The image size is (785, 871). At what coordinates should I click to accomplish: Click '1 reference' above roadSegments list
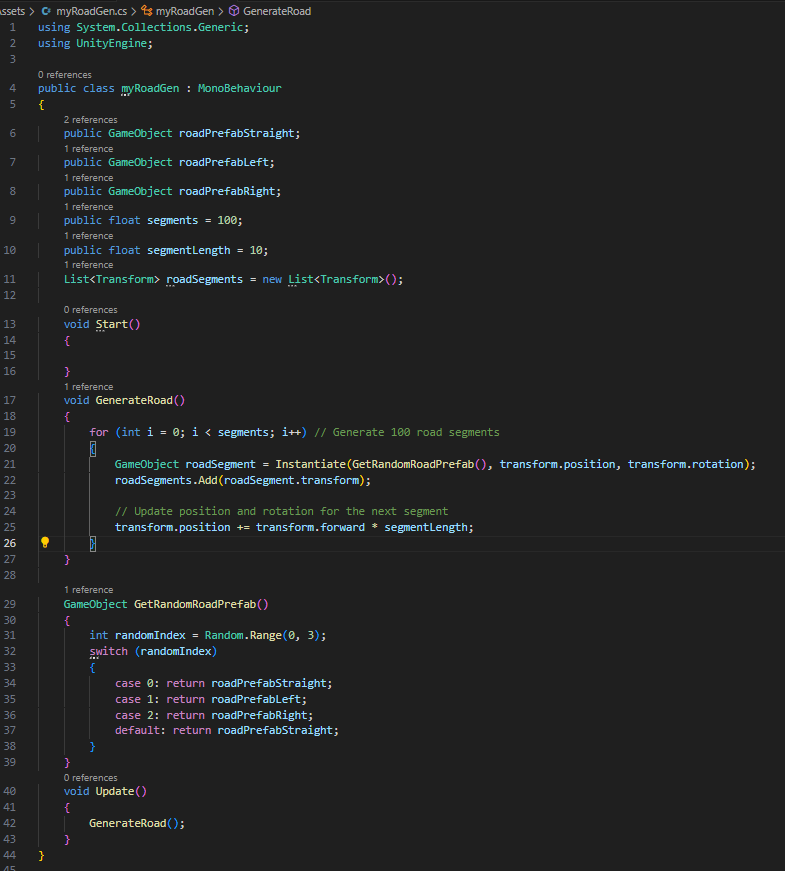88,264
